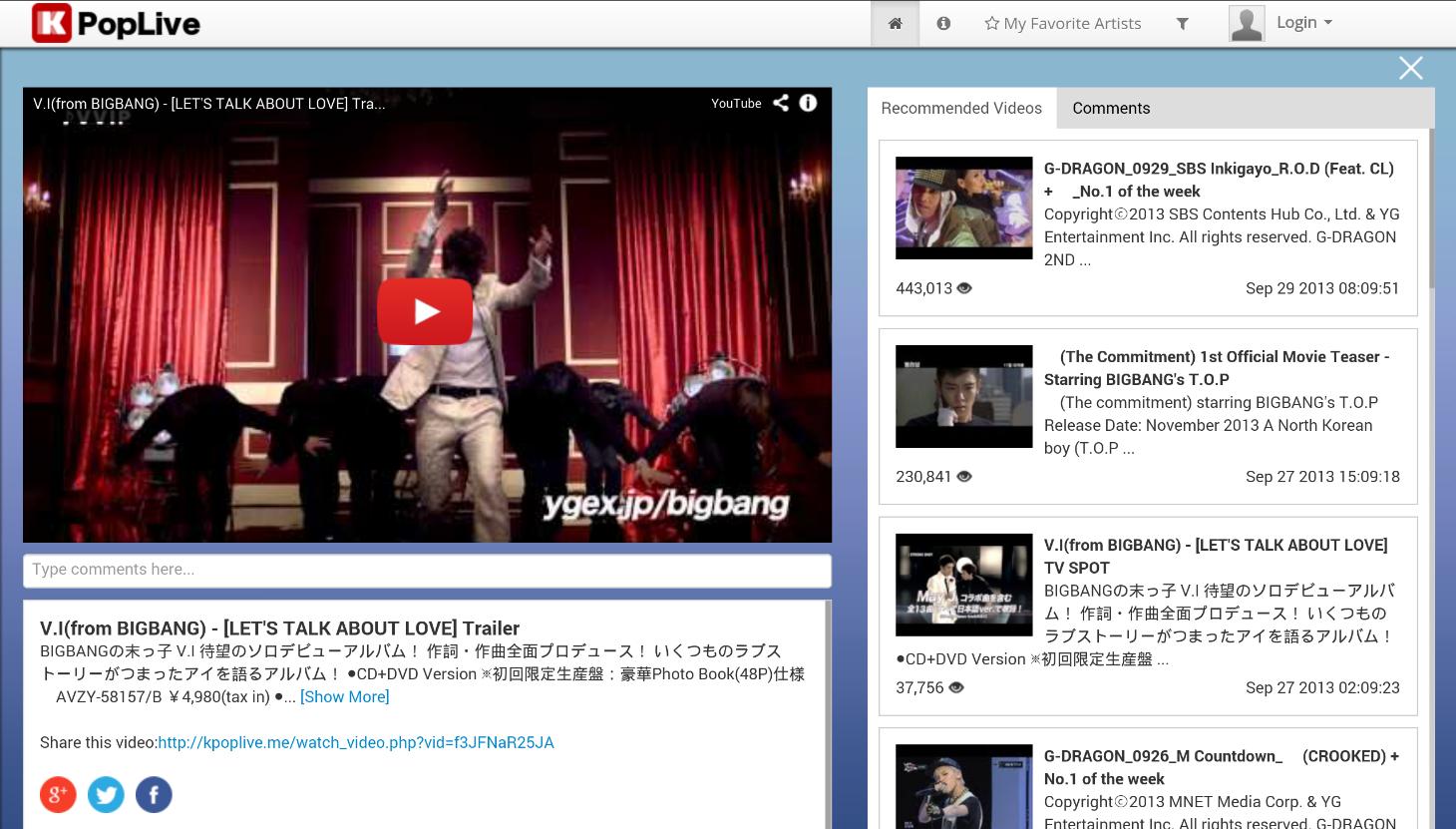Open the TV SPOT recommended video thumbnail
This screenshot has width=1456, height=829.
963,585
